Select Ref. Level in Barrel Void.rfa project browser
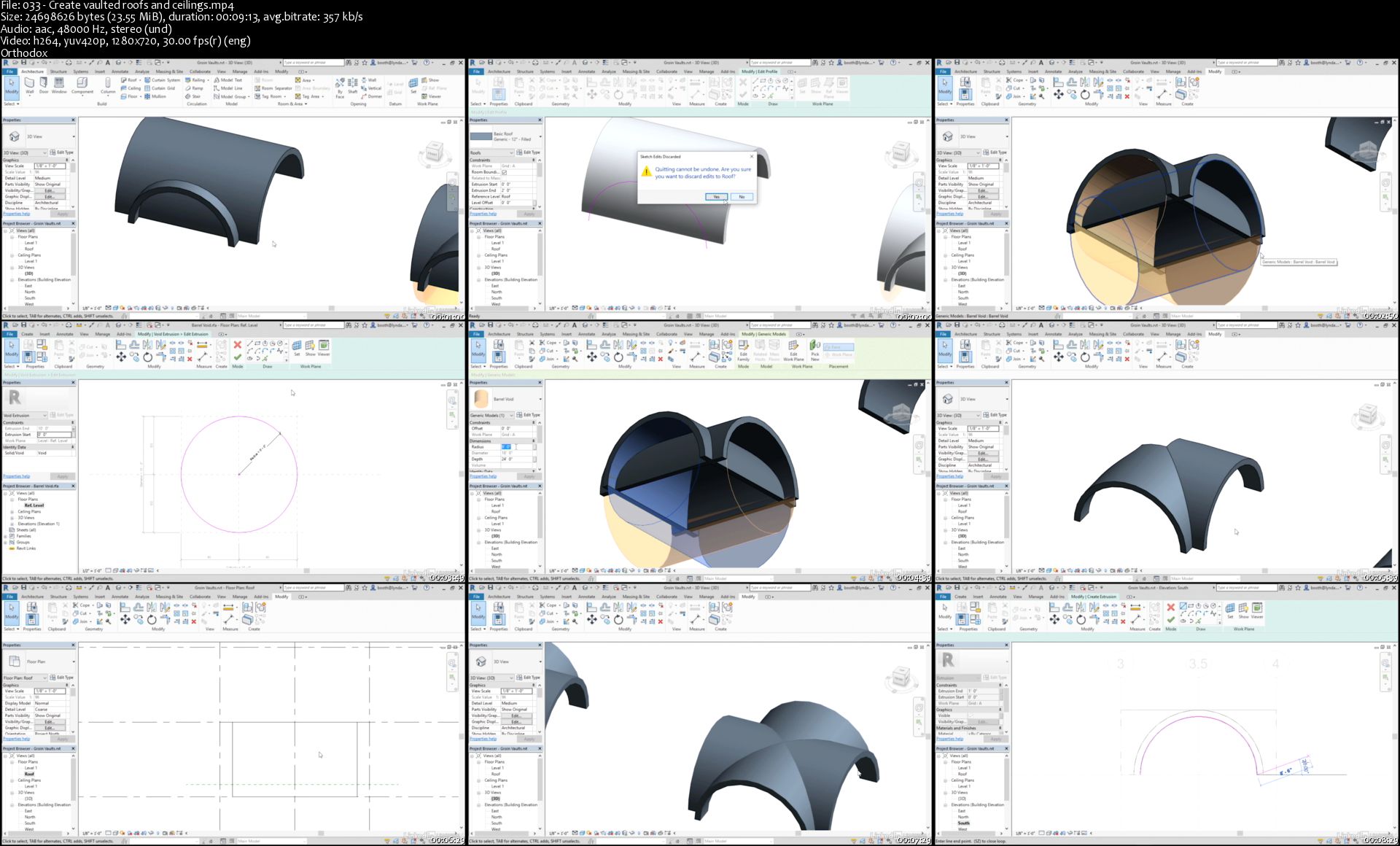The width and height of the screenshot is (1400, 846). coord(34,505)
